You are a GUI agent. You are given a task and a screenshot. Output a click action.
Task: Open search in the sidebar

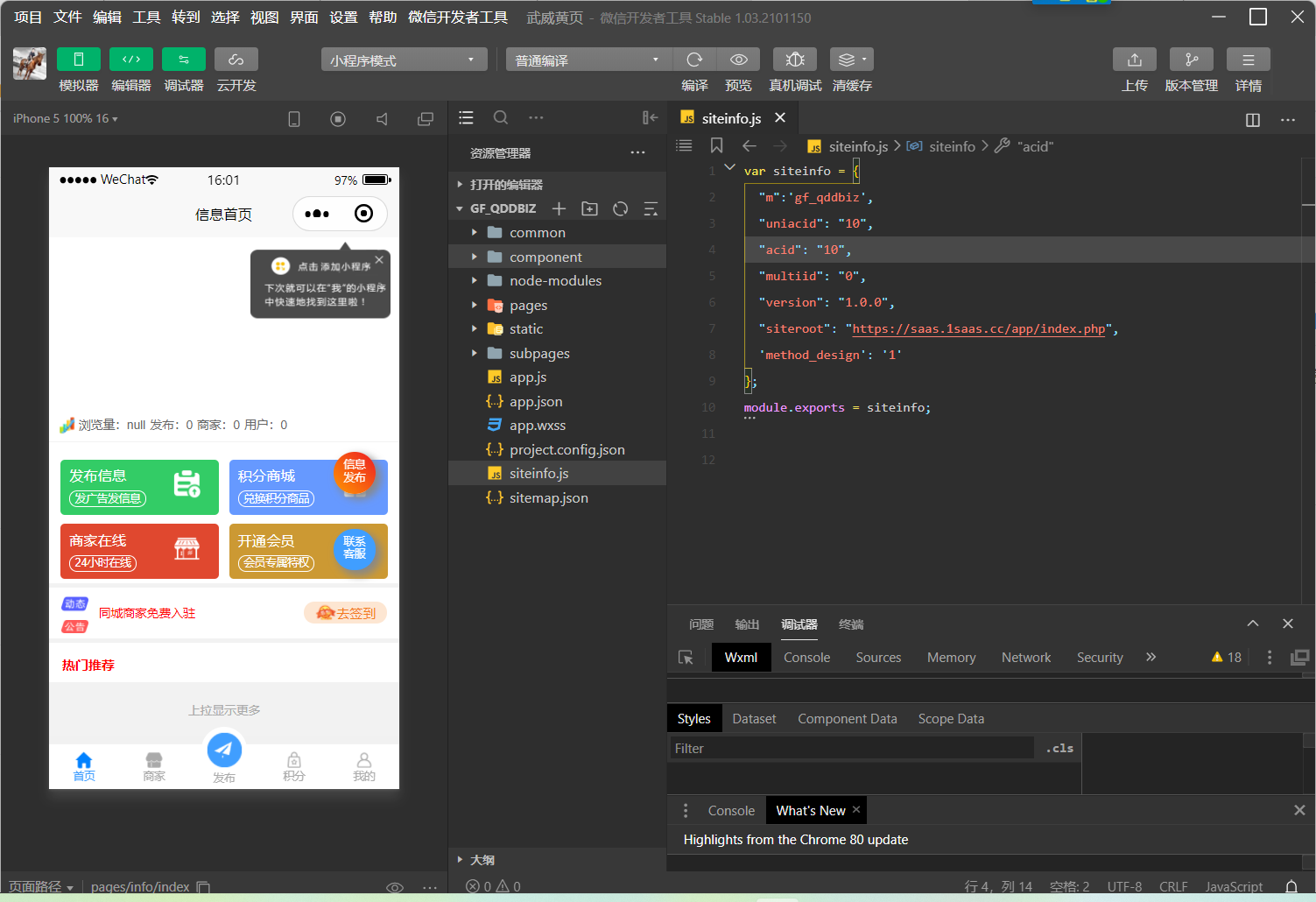click(x=501, y=117)
